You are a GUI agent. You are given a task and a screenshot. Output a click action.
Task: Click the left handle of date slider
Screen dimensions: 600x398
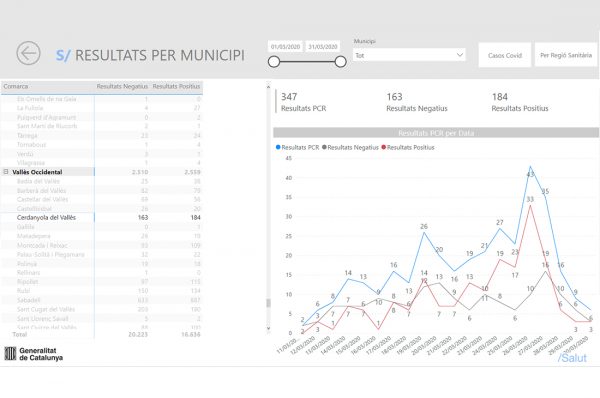pos(274,62)
